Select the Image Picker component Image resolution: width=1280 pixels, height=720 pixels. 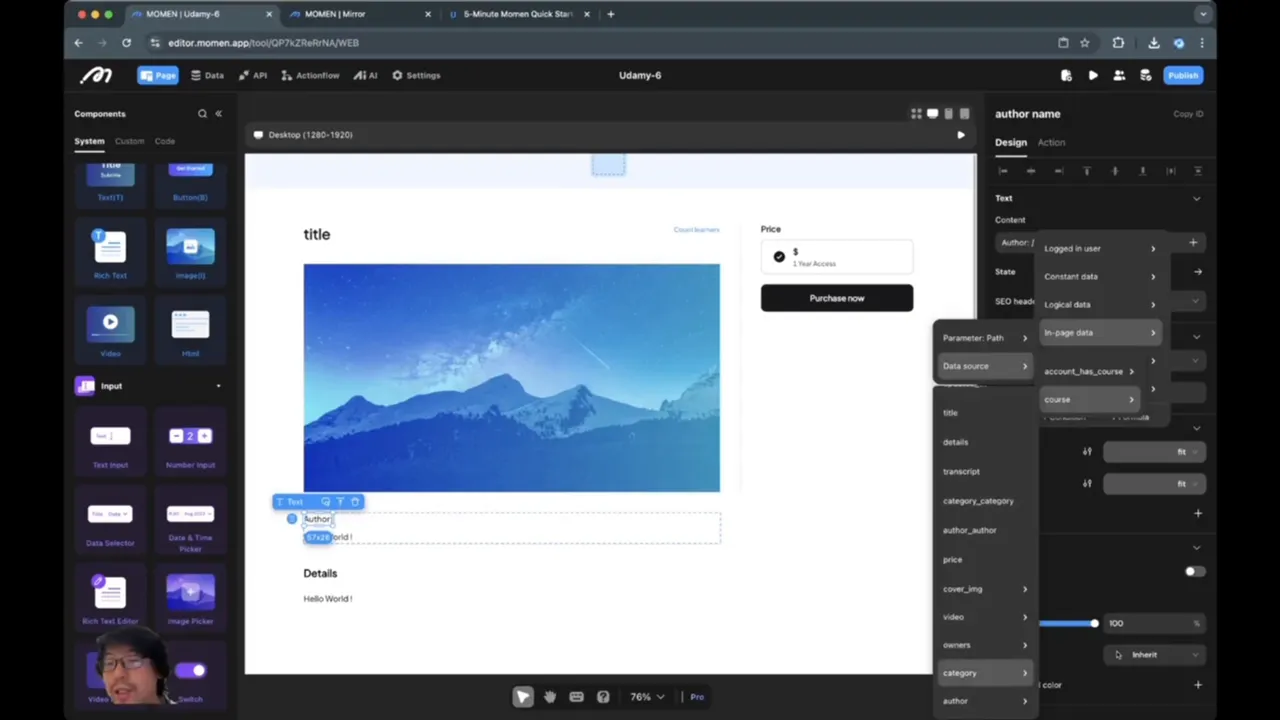pyautogui.click(x=190, y=600)
